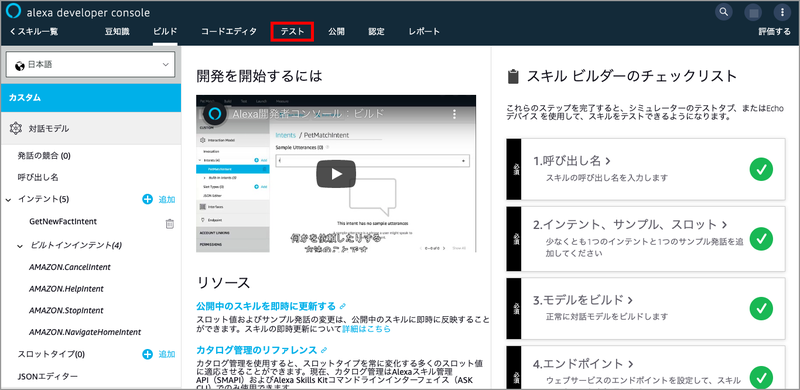Click the リソース heading
This screenshot has width=800, height=390.
pyautogui.click(x=223, y=283)
